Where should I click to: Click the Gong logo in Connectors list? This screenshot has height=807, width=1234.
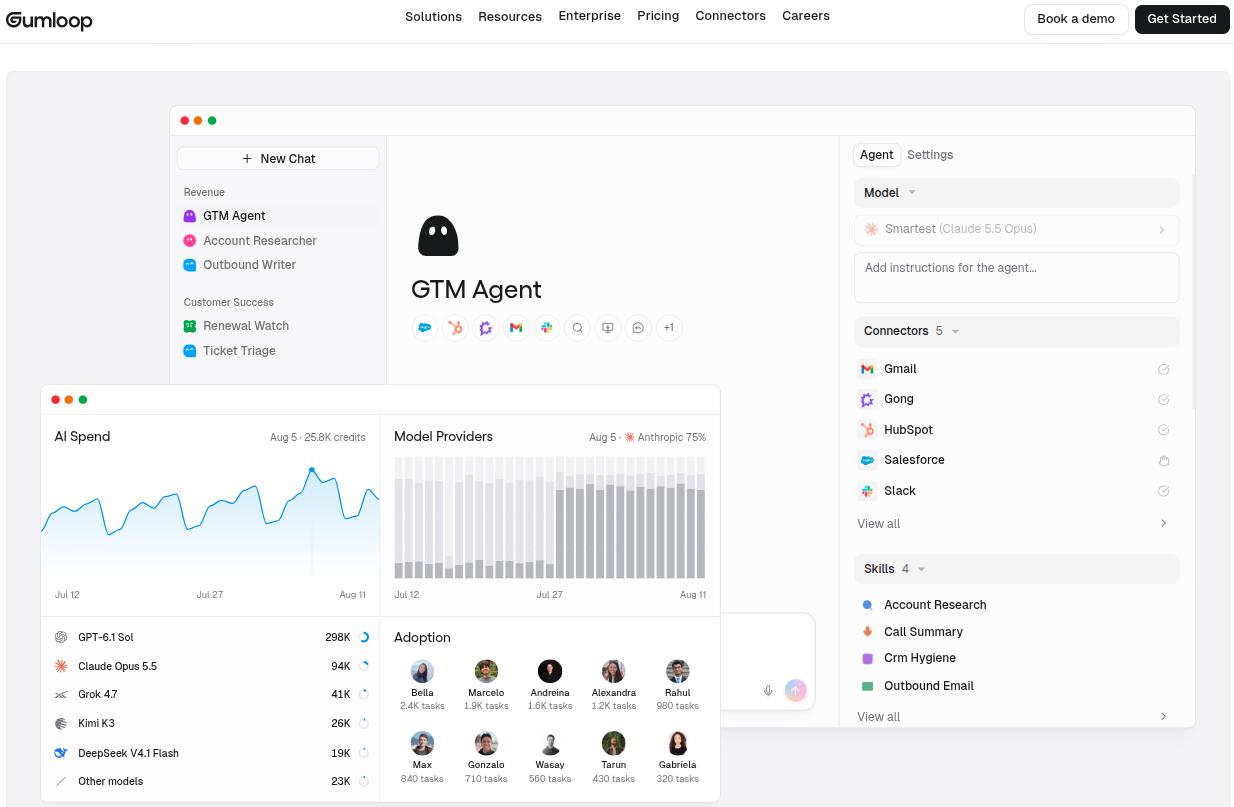[x=867, y=399]
